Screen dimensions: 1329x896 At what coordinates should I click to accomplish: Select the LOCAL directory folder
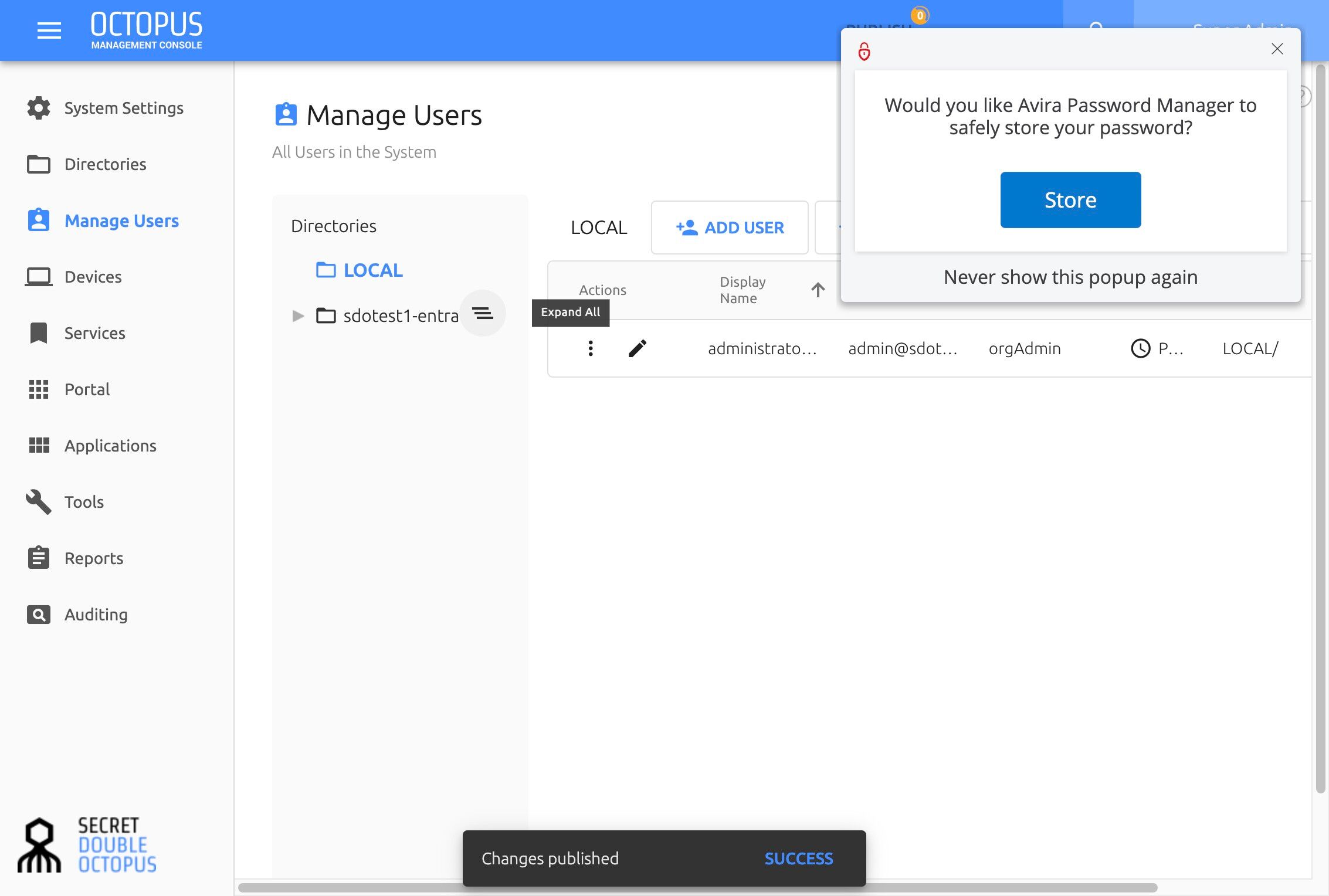click(x=359, y=270)
